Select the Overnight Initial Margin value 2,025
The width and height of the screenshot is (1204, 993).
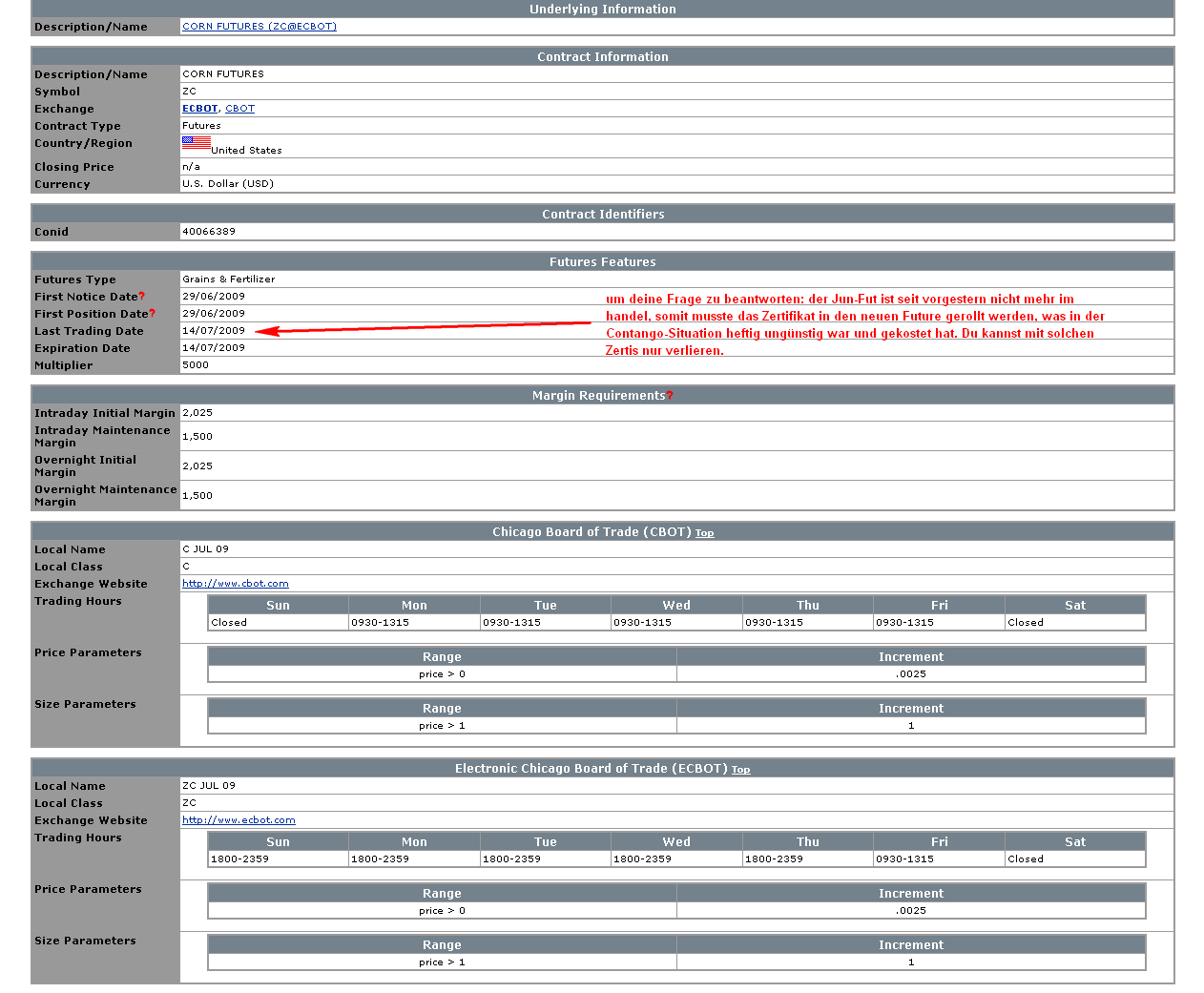coord(197,466)
